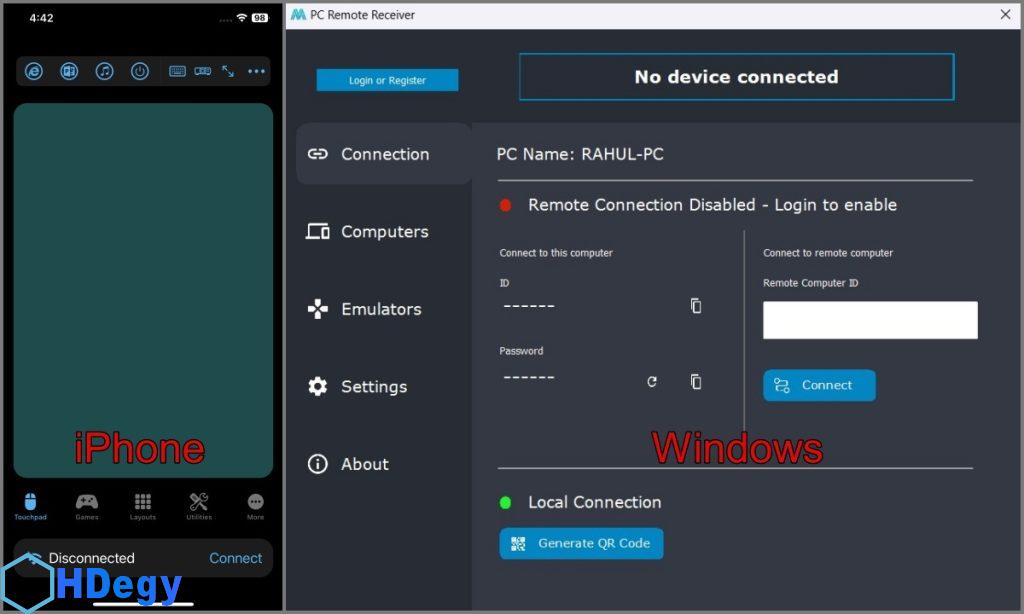The width and height of the screenshot is (1024, 614).
Task: Tap the Internet Explorer browser icon
Action: coord(34,71)
